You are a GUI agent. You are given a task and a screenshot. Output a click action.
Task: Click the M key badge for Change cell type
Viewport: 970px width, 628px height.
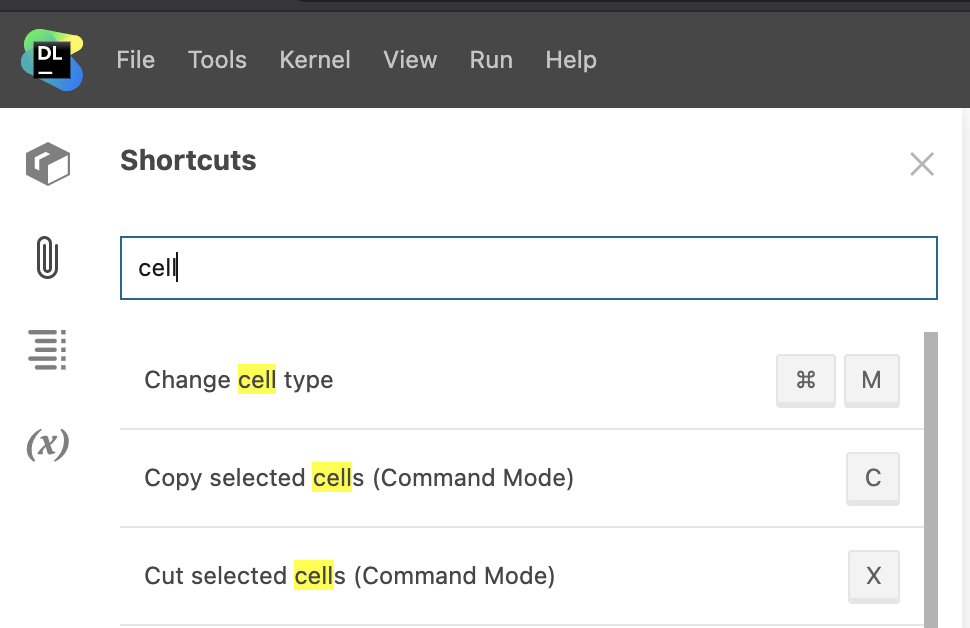871,380
